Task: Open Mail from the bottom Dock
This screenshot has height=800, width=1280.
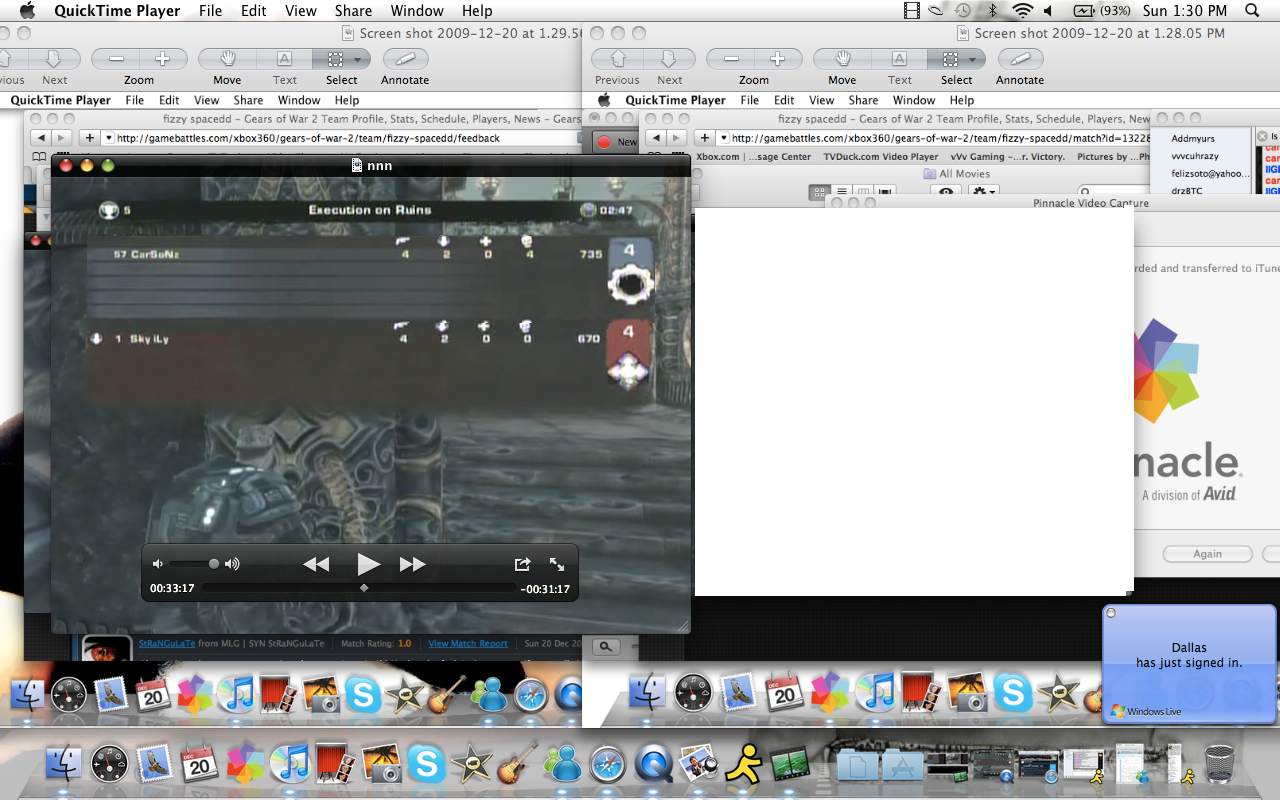Action: point(154,763)
